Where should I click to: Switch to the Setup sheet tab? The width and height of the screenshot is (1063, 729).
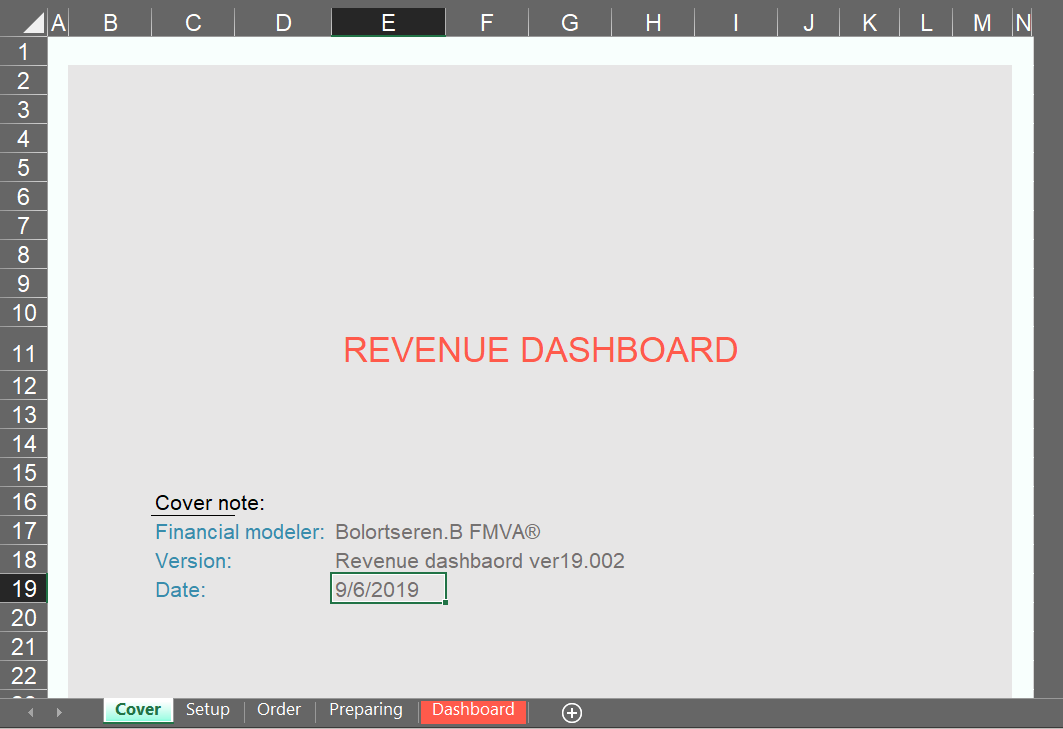tap(207, 710)
